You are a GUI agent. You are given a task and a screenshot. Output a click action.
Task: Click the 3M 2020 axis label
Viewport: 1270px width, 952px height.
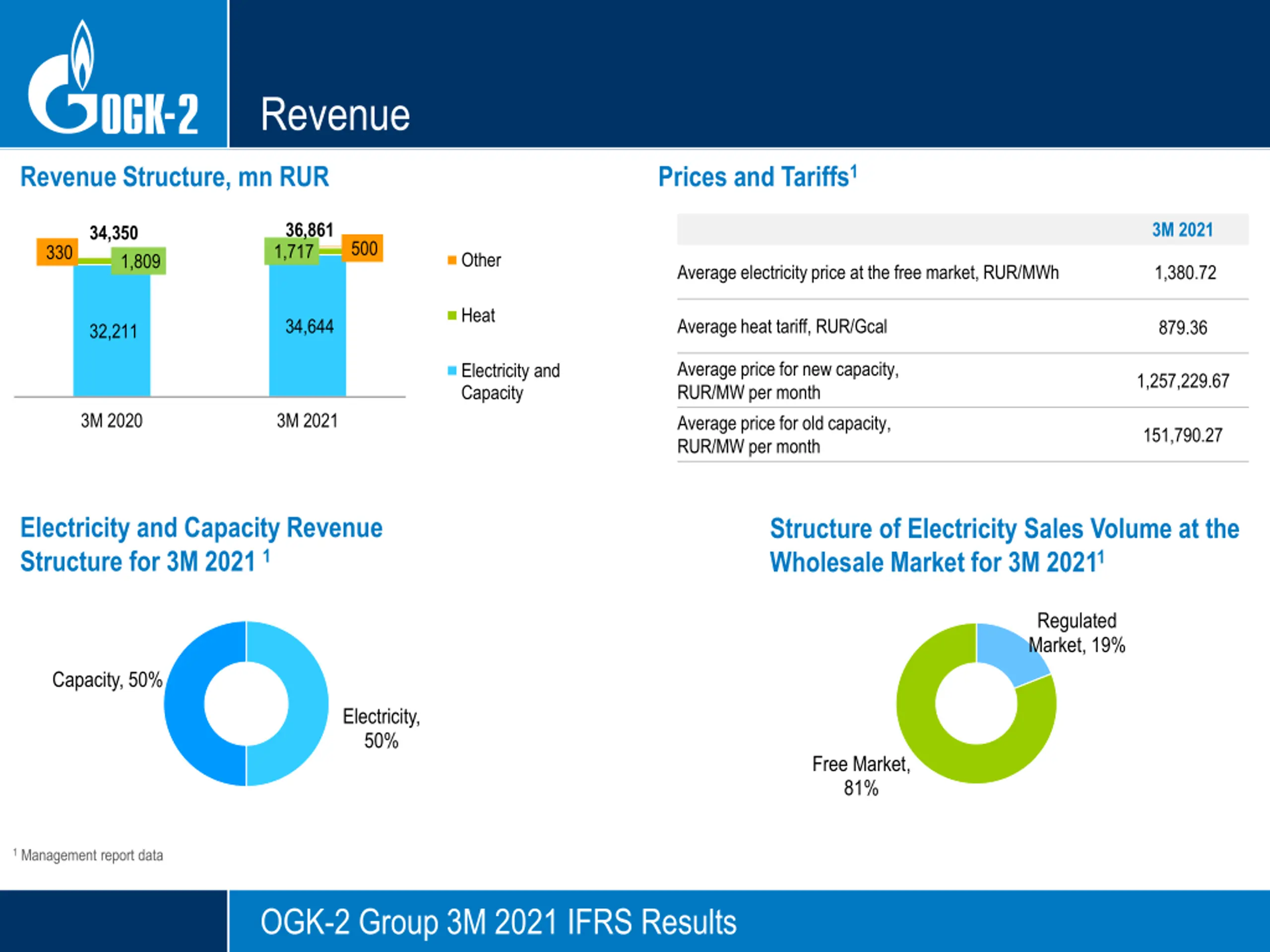(112, 420)
